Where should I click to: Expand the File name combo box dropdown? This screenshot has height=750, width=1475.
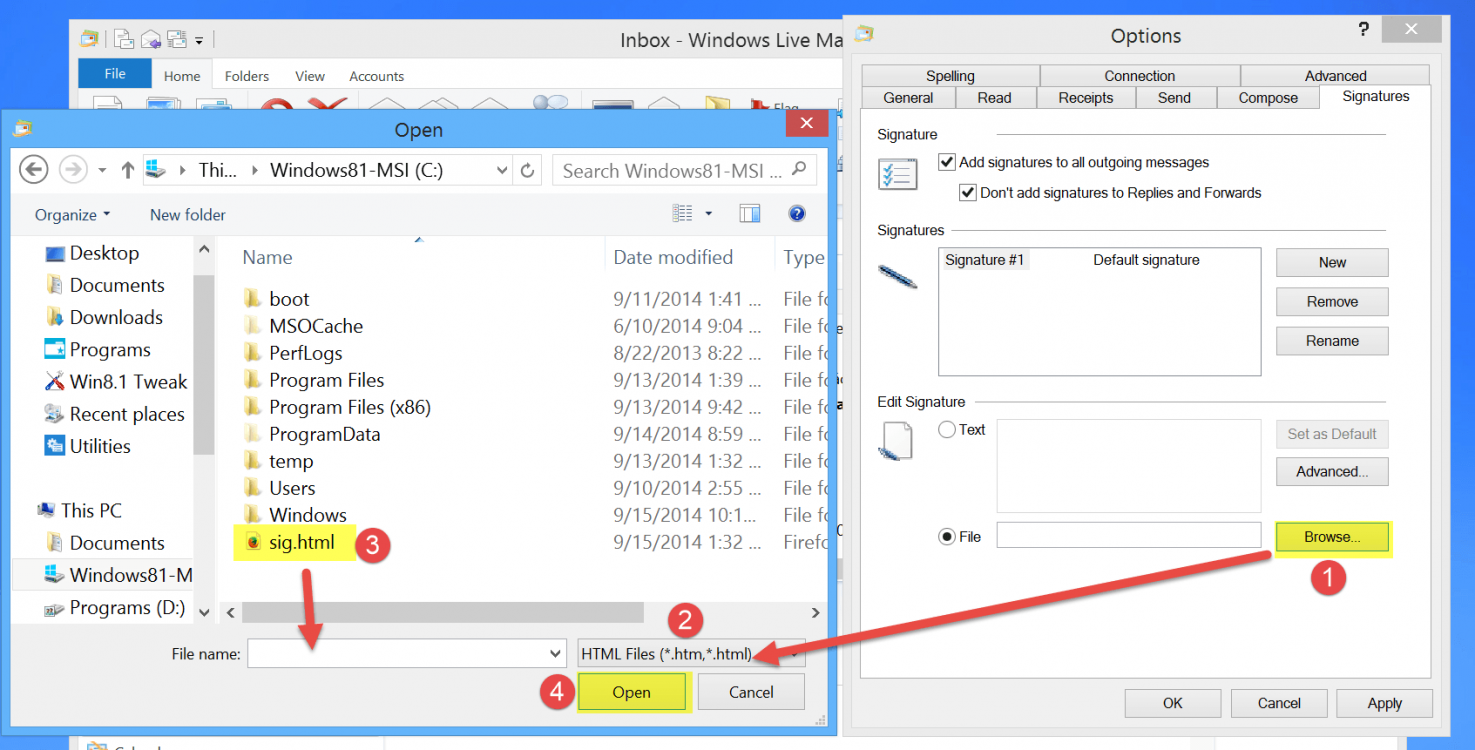tap(556, 654)
